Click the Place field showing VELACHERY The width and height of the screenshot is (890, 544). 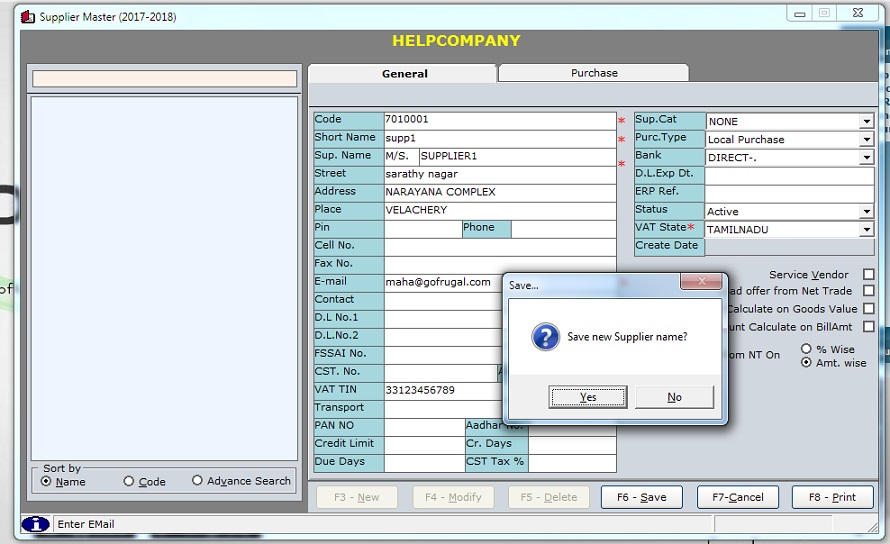pyautogui.click(x=499, y=210)
